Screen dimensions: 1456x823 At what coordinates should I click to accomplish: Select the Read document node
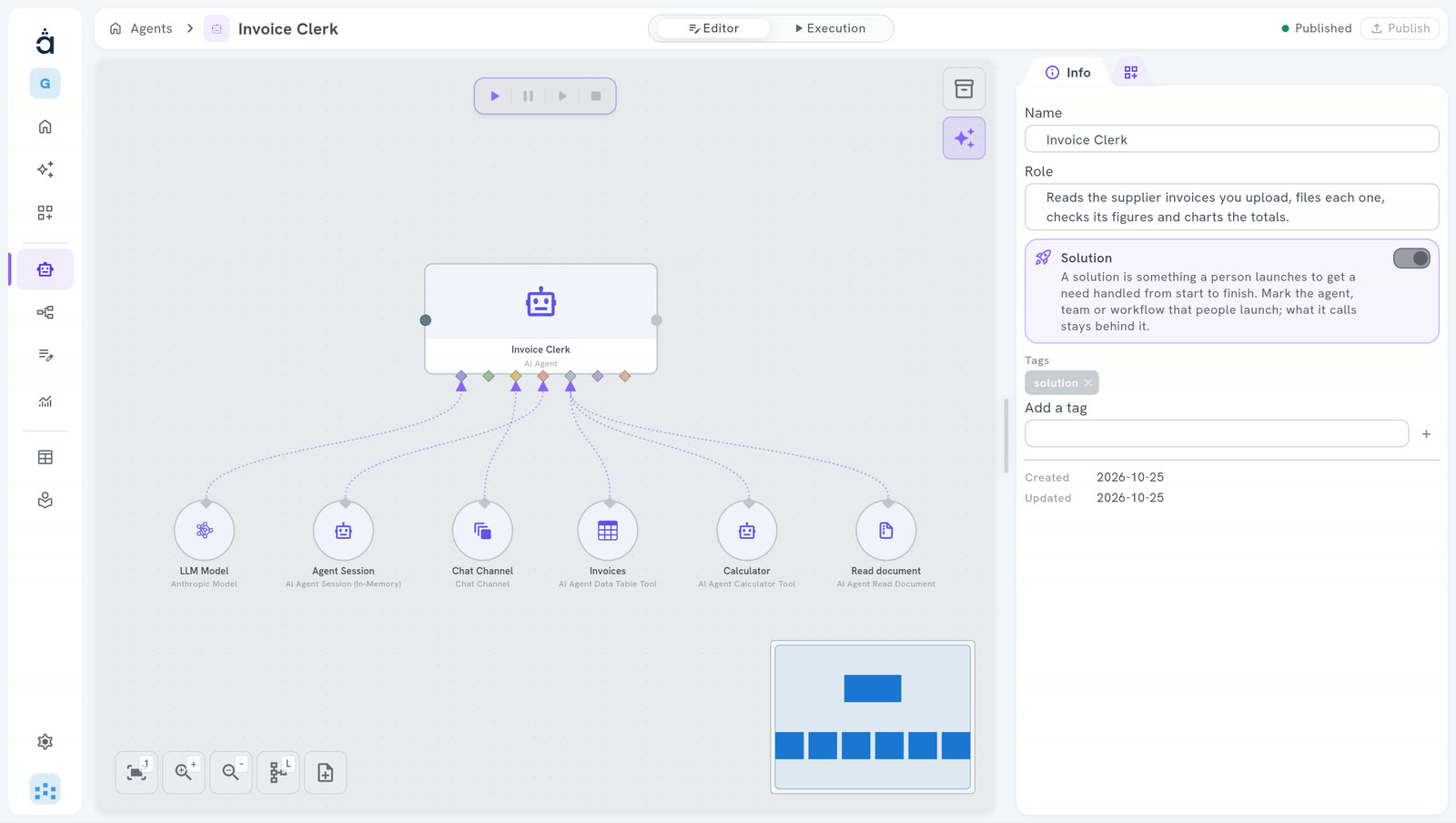click(886, 531)
